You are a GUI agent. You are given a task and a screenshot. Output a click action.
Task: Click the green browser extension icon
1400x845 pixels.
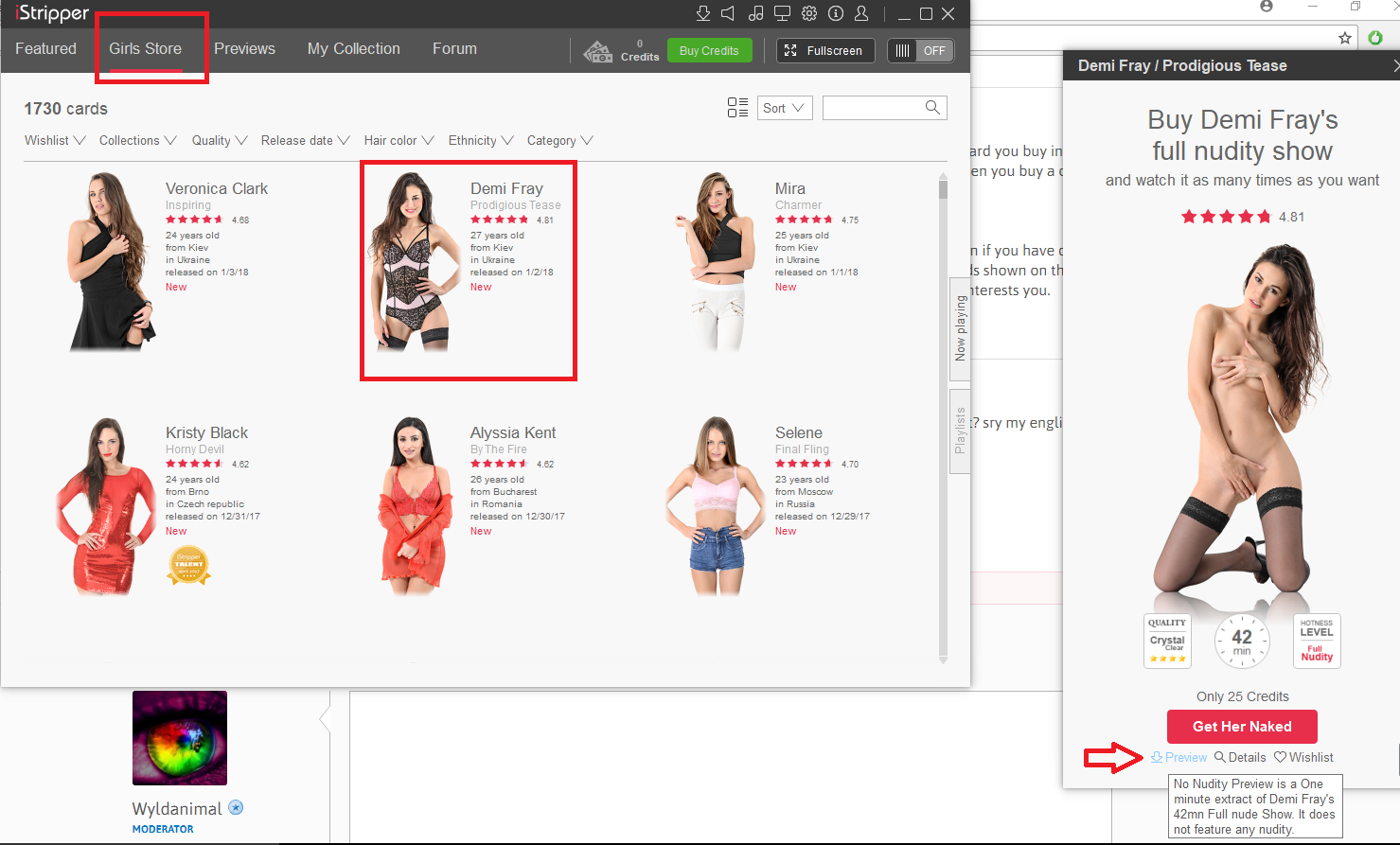pyautogui.click(x=1375, y=38)
